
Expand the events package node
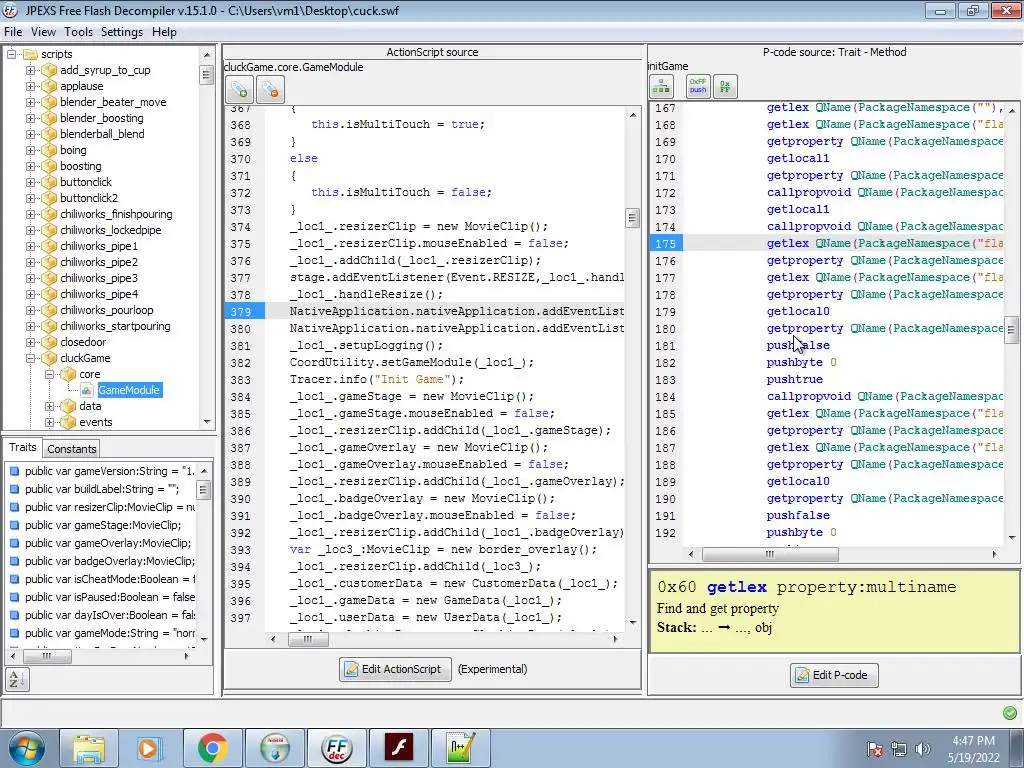50,422
